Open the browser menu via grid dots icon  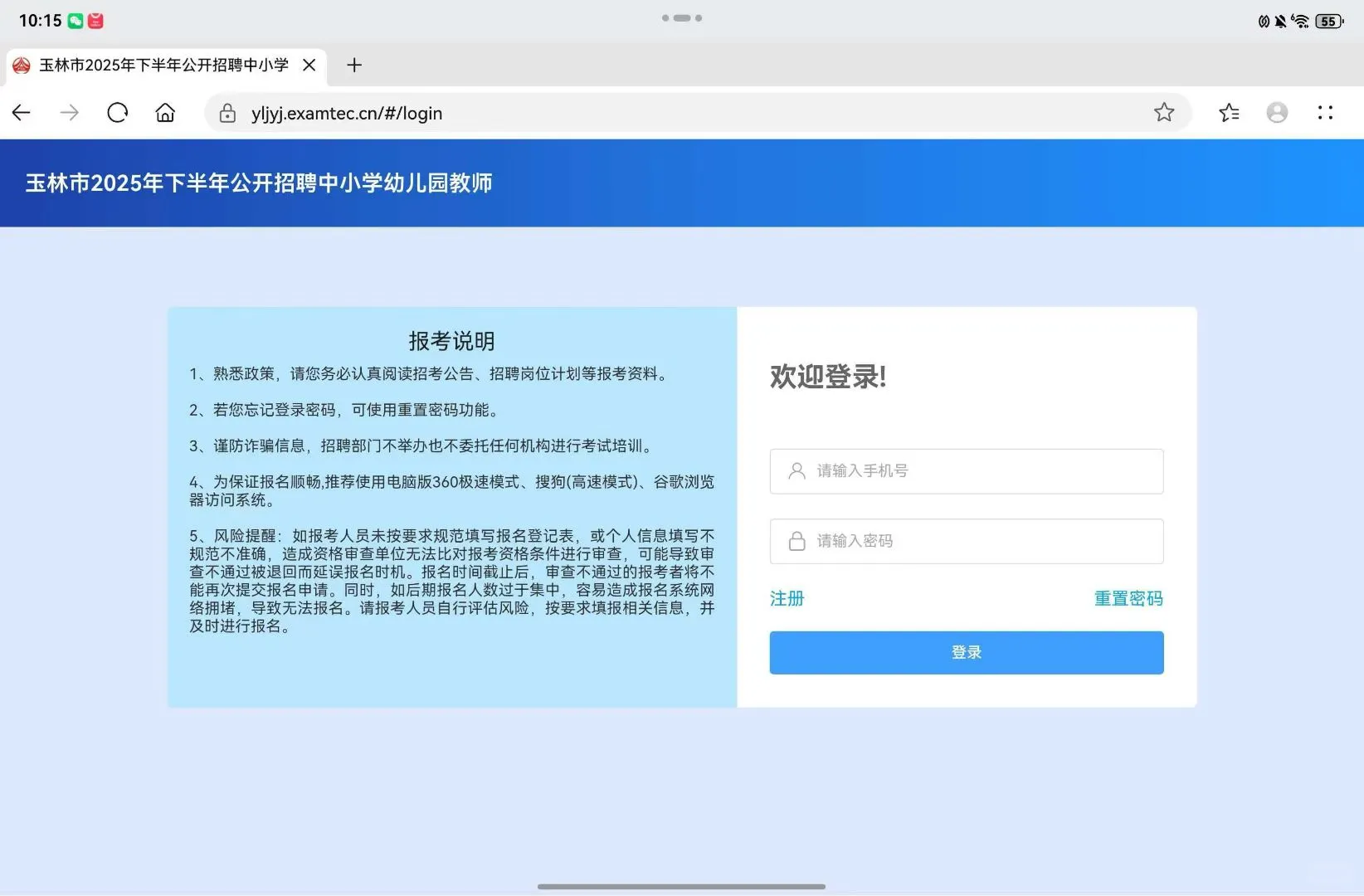(1325, 112)
